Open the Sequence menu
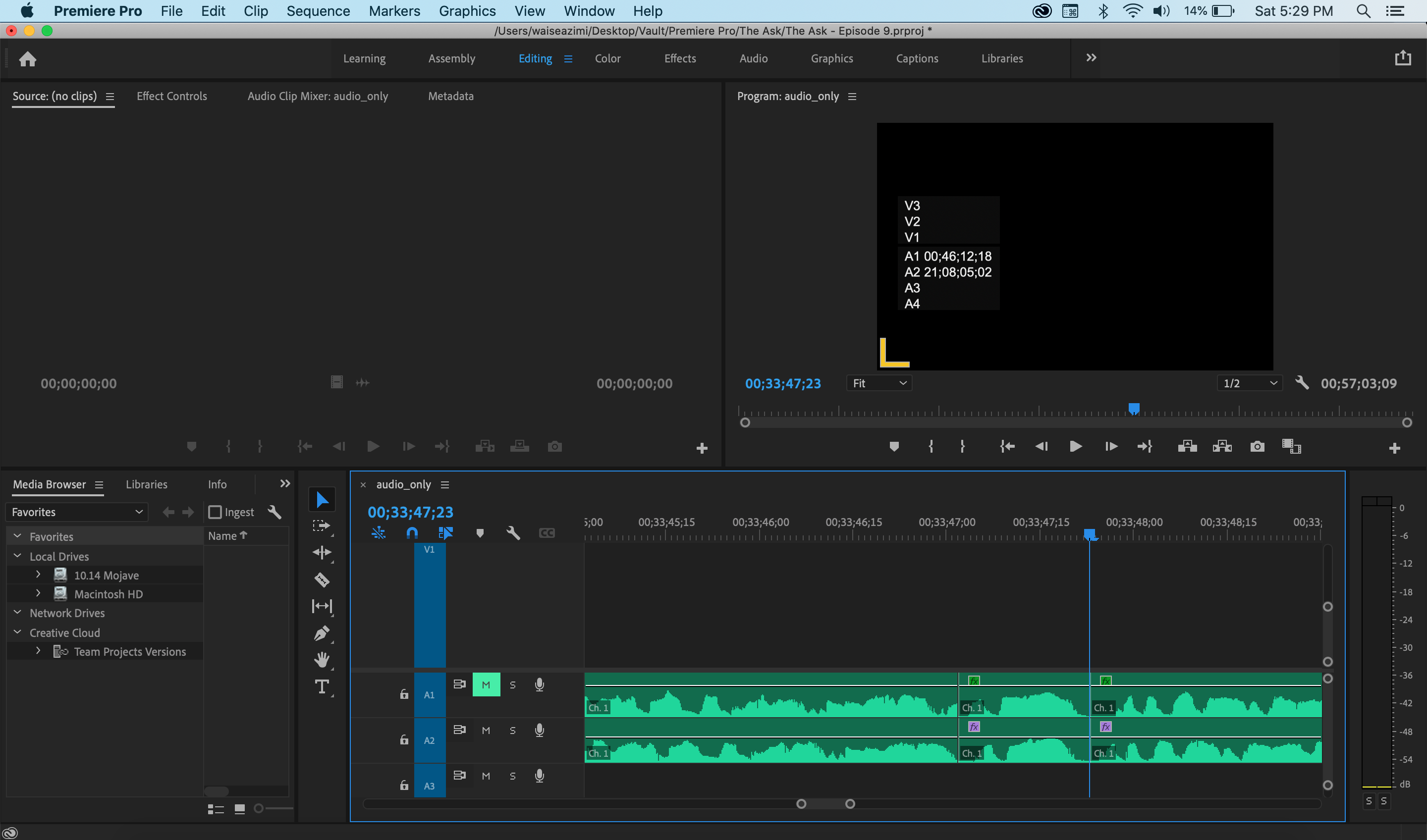This screenshot has width=1427, height=840. pos(318,11)
